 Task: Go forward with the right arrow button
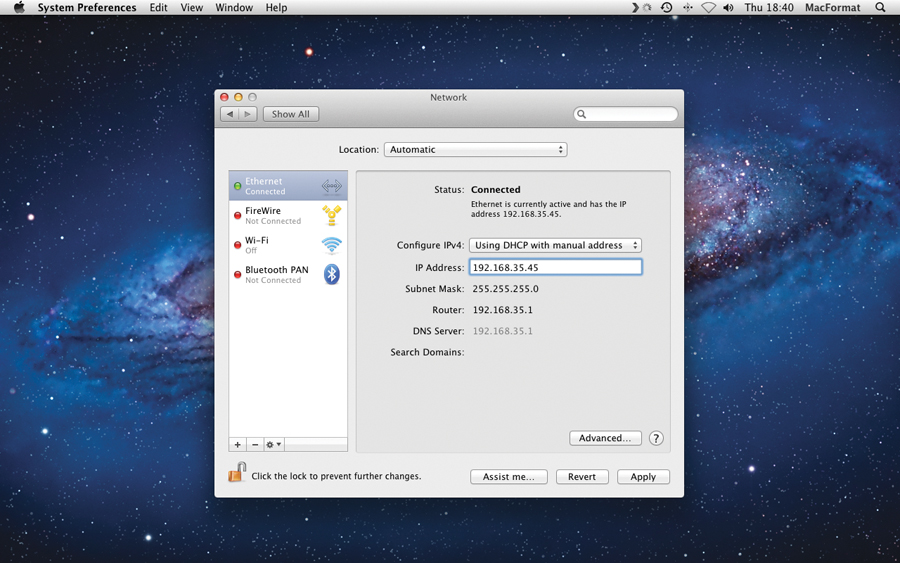click(x=248, y=114)
